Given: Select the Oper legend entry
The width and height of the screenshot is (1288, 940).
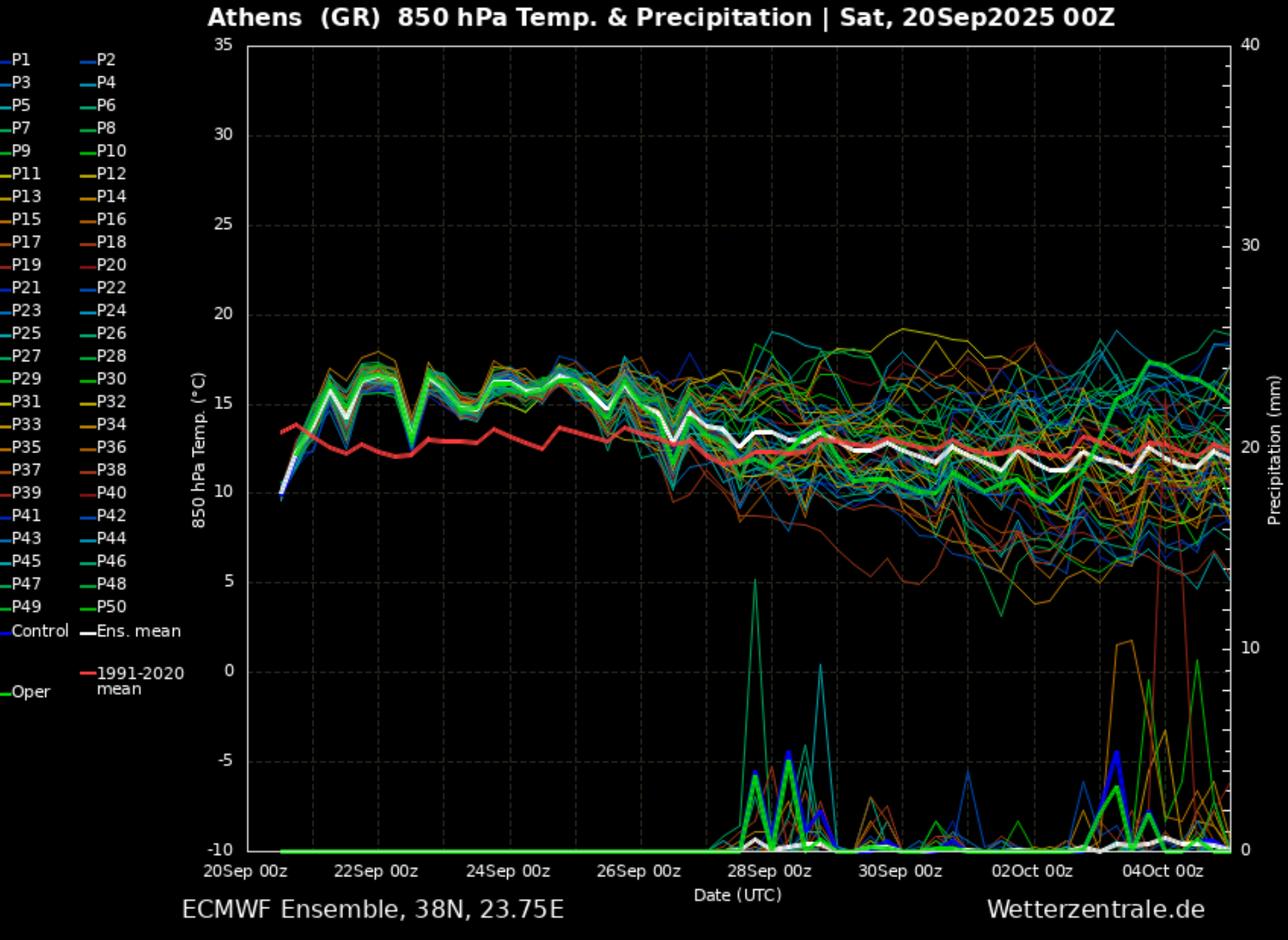Looking at the screenshot, I should 30,692.
